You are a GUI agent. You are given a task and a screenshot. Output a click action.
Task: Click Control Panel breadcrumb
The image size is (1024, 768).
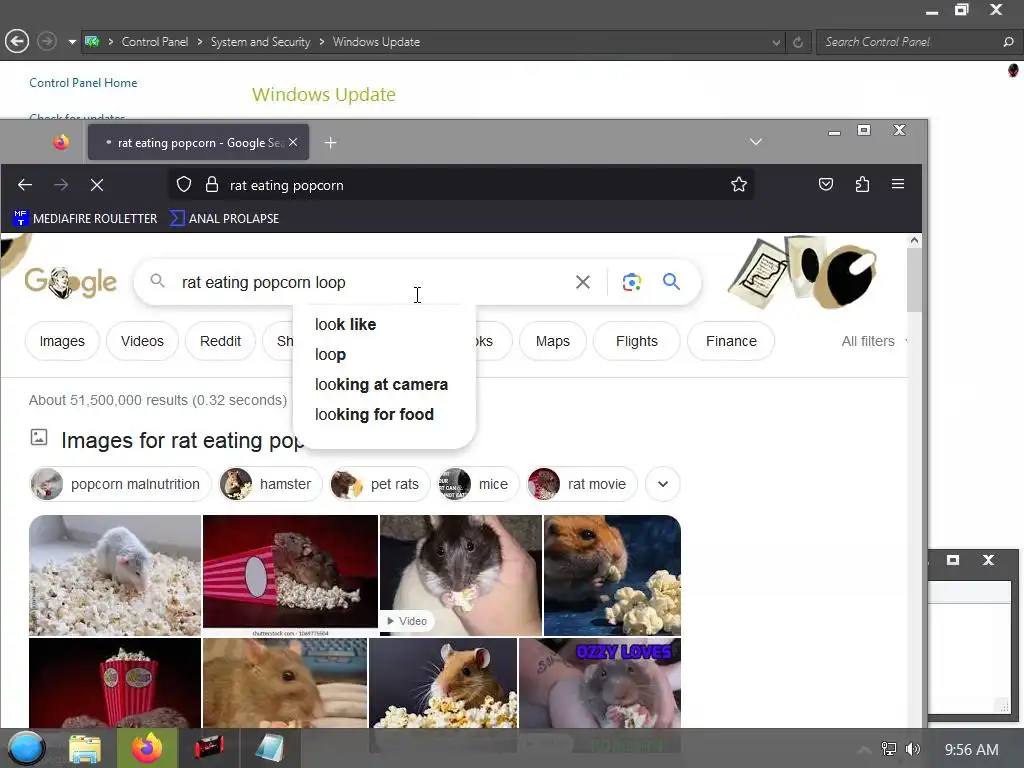(155, 42)
